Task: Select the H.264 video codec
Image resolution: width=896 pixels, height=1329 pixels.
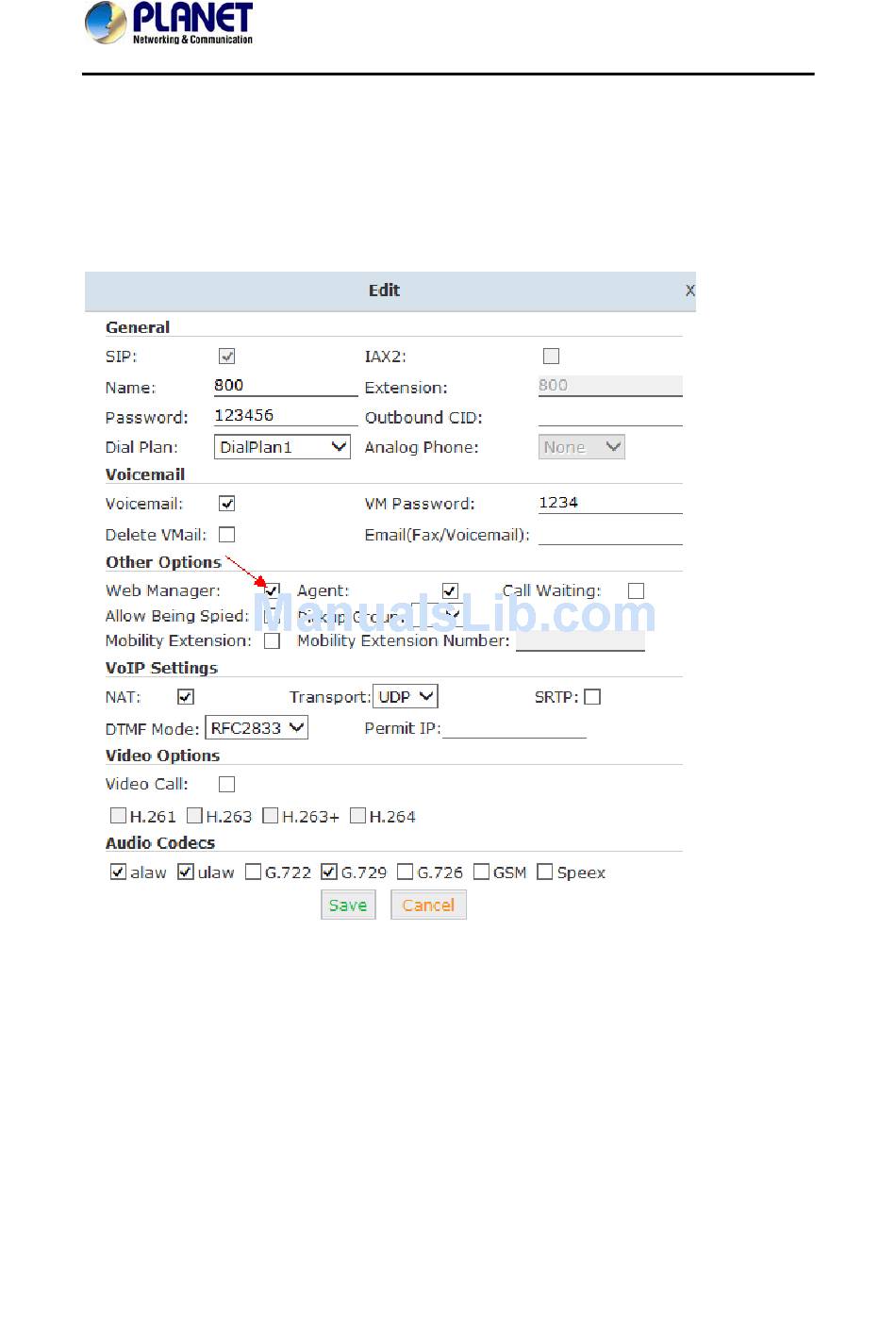Action: (x=358, y=816)
